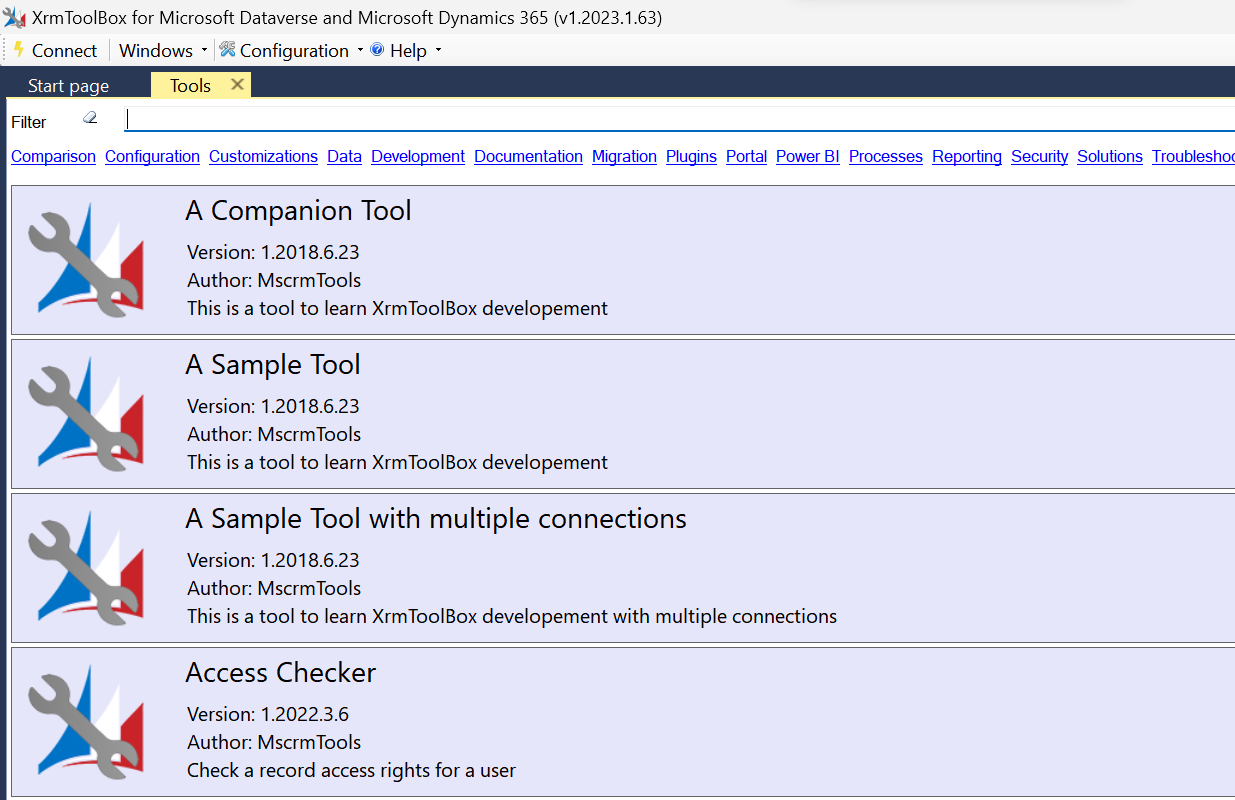This screenshot has width=1235, height=800.
Task: Open the Power BI category filter
Action: tap(807, 157)
